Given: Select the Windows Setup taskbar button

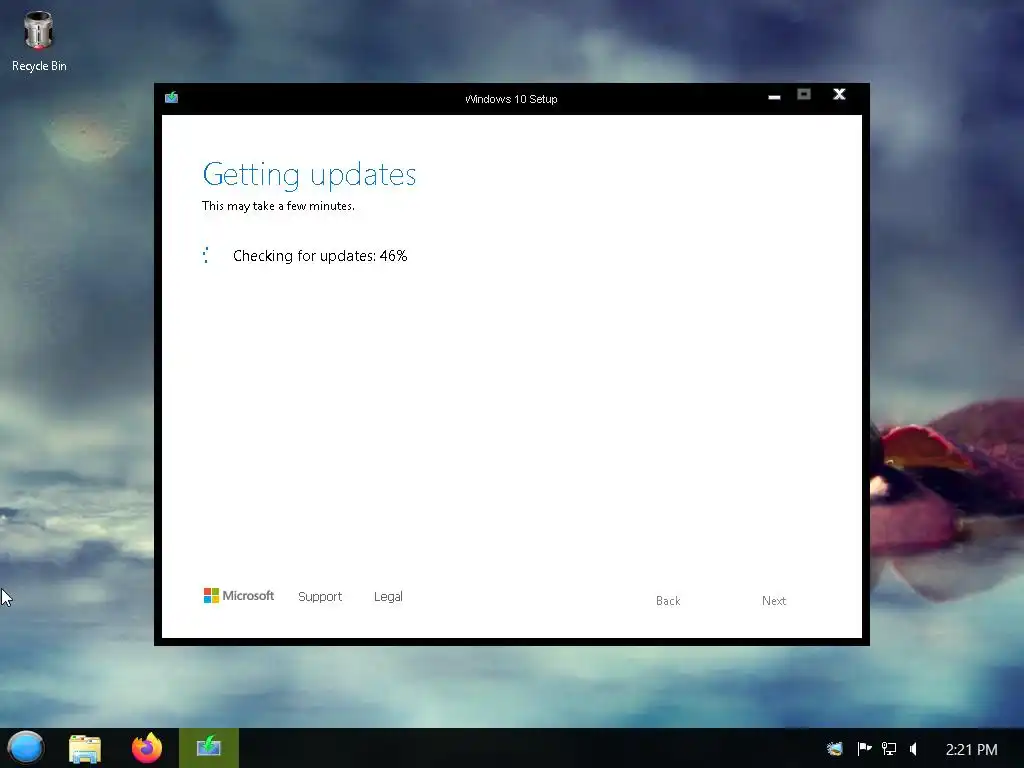Looking at the screenshot, I should (x=209, y=748).
